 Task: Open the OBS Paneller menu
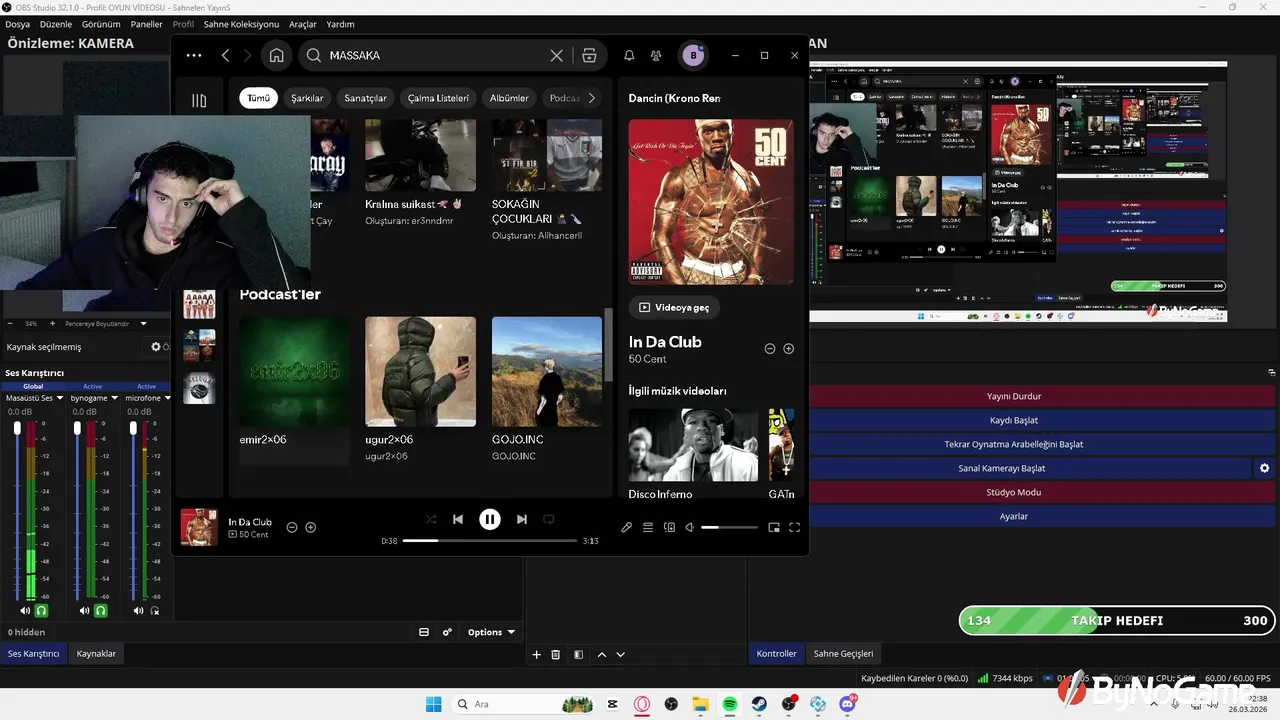coord(146,24)
